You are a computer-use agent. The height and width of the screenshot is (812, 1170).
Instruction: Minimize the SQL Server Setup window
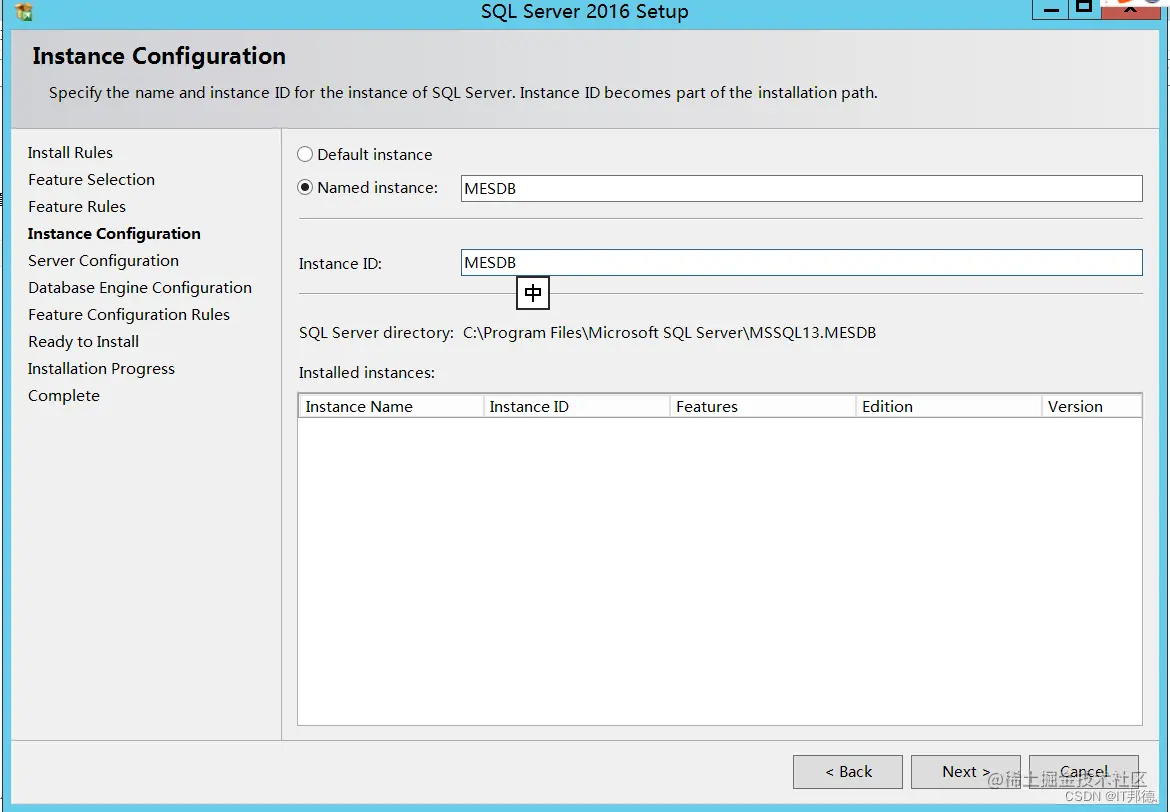1051,9
